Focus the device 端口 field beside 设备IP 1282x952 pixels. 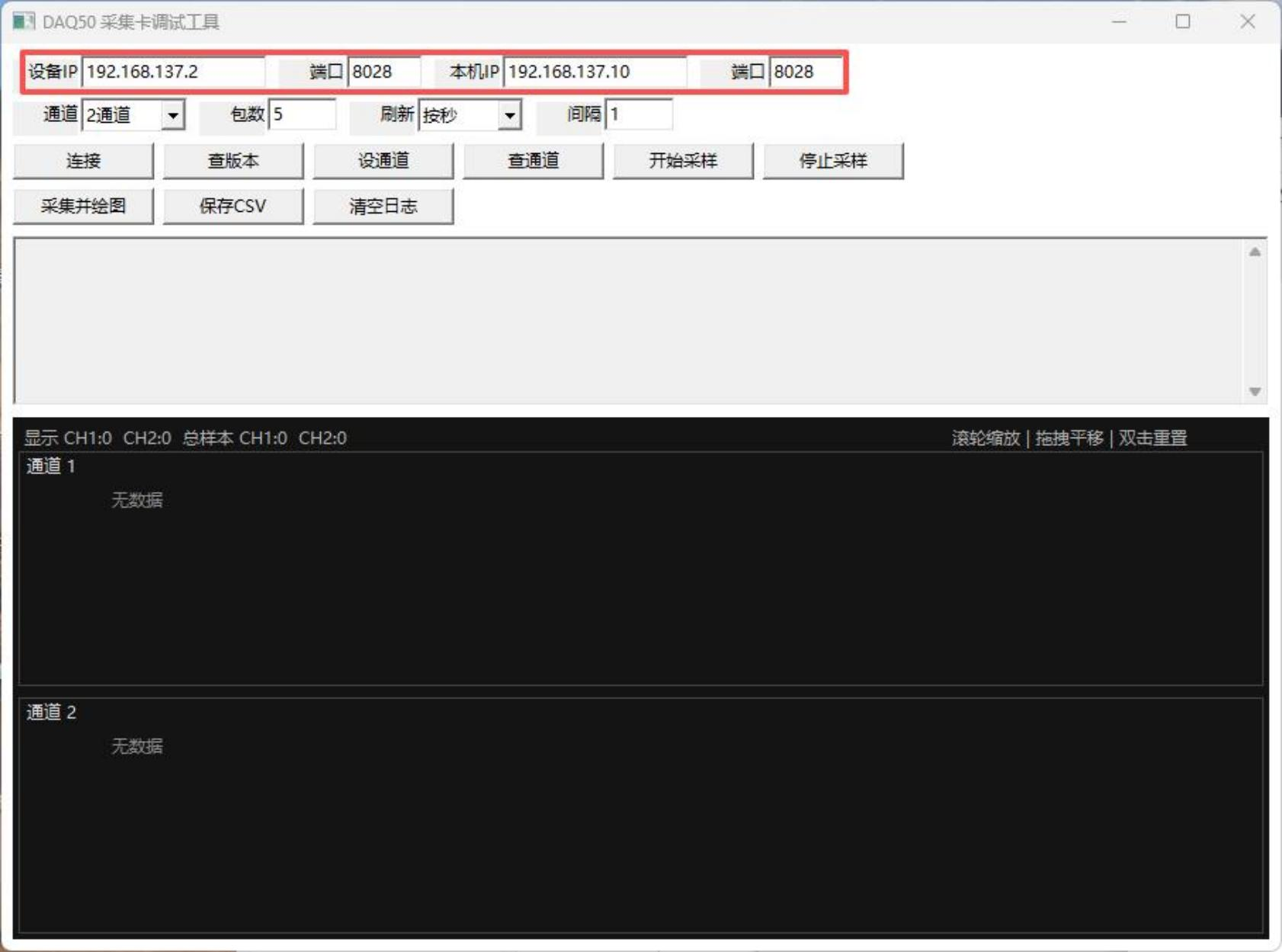click(x=384, y=72)
